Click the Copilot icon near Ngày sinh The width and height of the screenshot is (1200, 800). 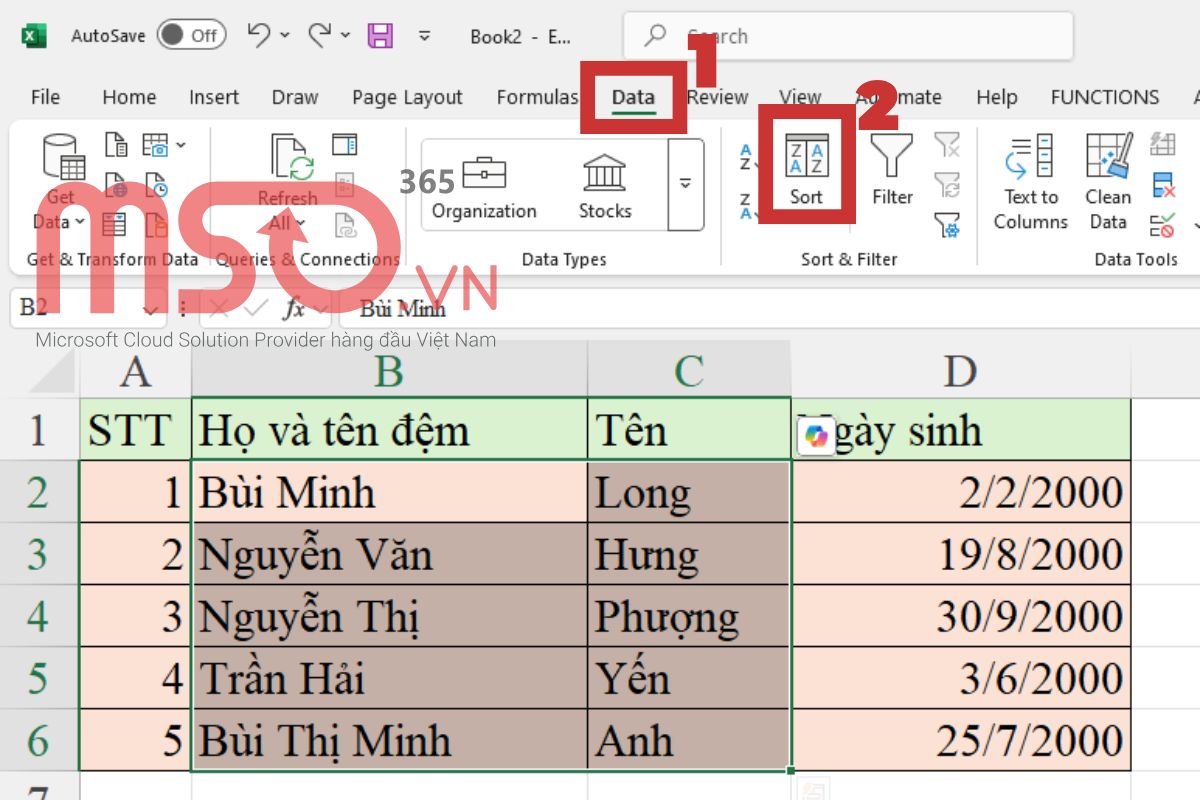817,437
